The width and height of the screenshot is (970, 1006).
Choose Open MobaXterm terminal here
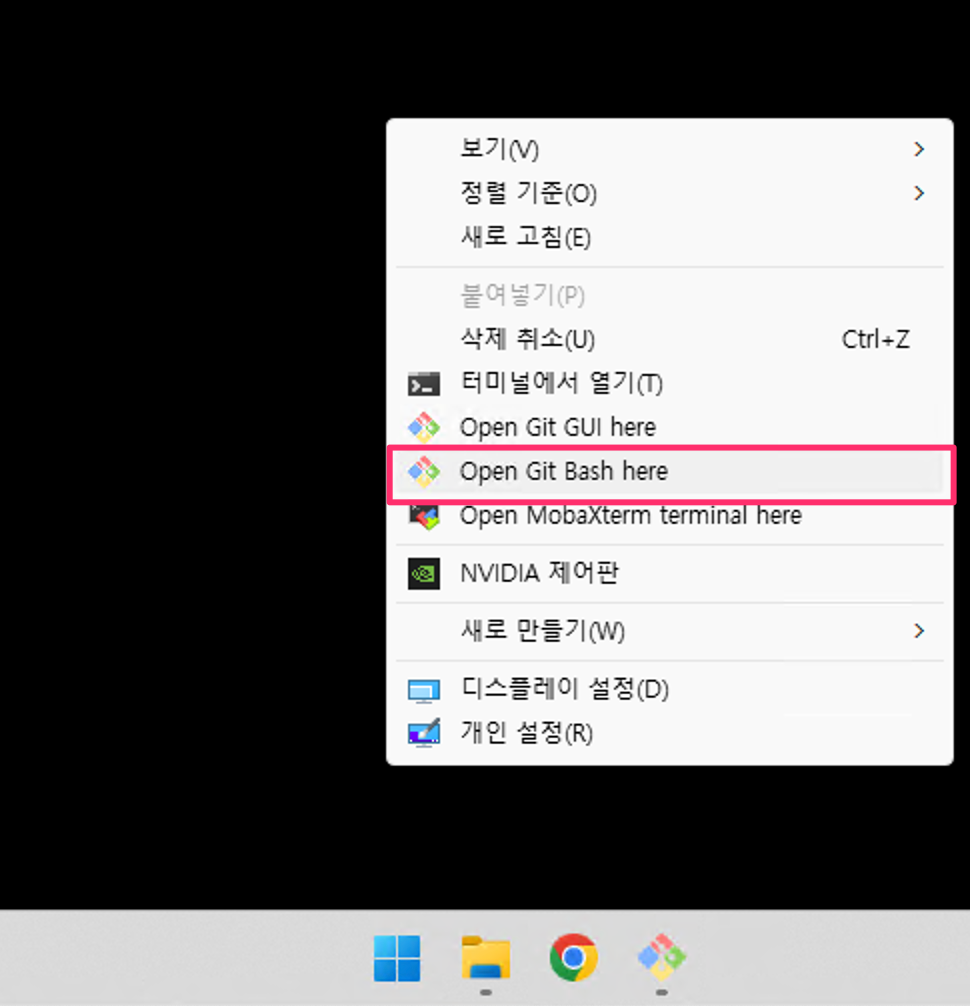[x=670, y=516]
